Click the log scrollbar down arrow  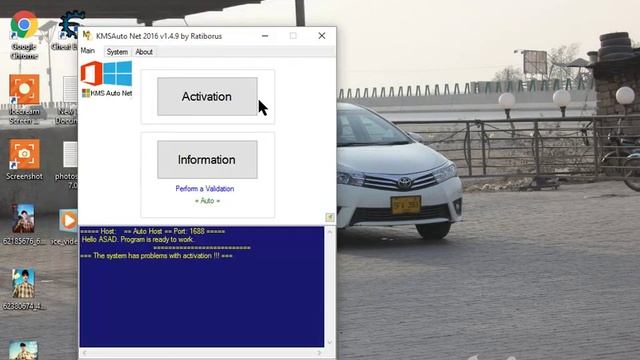(x=330, y=342)
